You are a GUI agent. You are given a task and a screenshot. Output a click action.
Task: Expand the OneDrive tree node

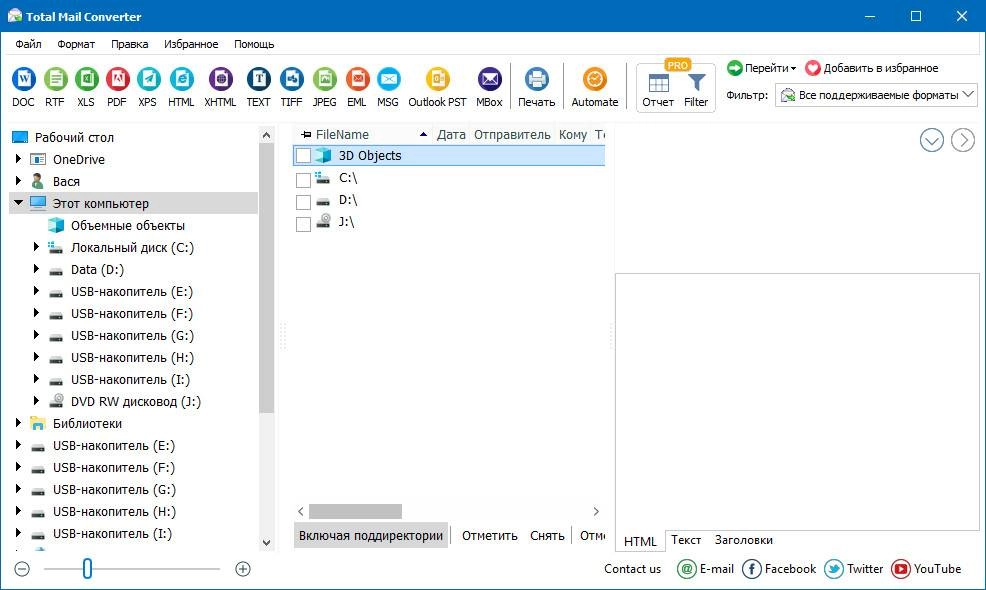point(18,159)
